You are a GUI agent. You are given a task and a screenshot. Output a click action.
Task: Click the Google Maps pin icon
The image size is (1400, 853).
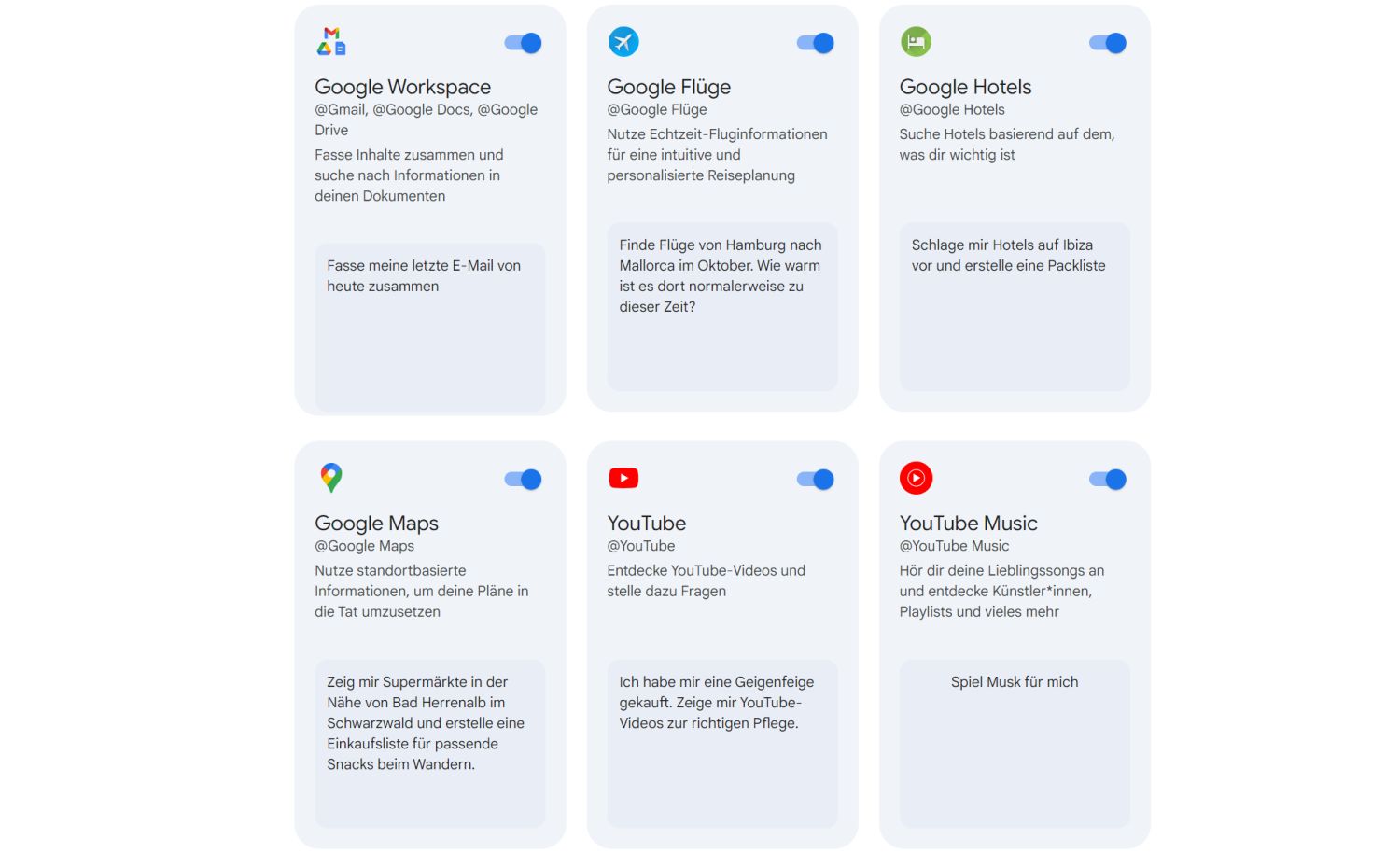[x=331, y=478]
